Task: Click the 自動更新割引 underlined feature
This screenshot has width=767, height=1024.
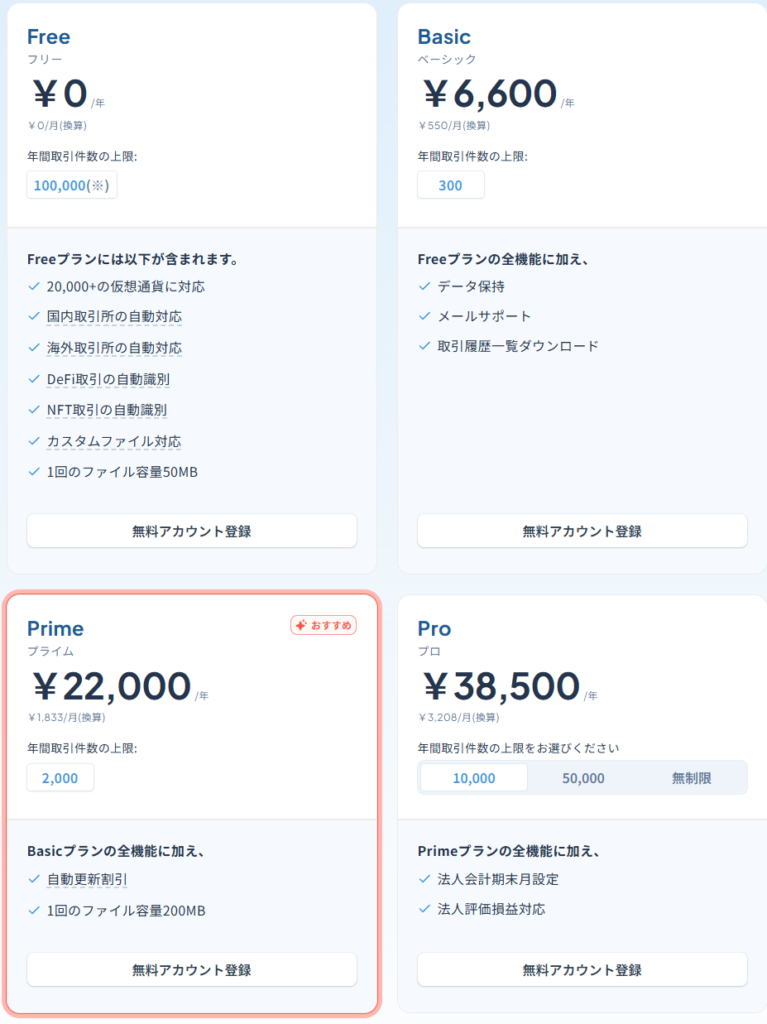Action: point(87,880)
